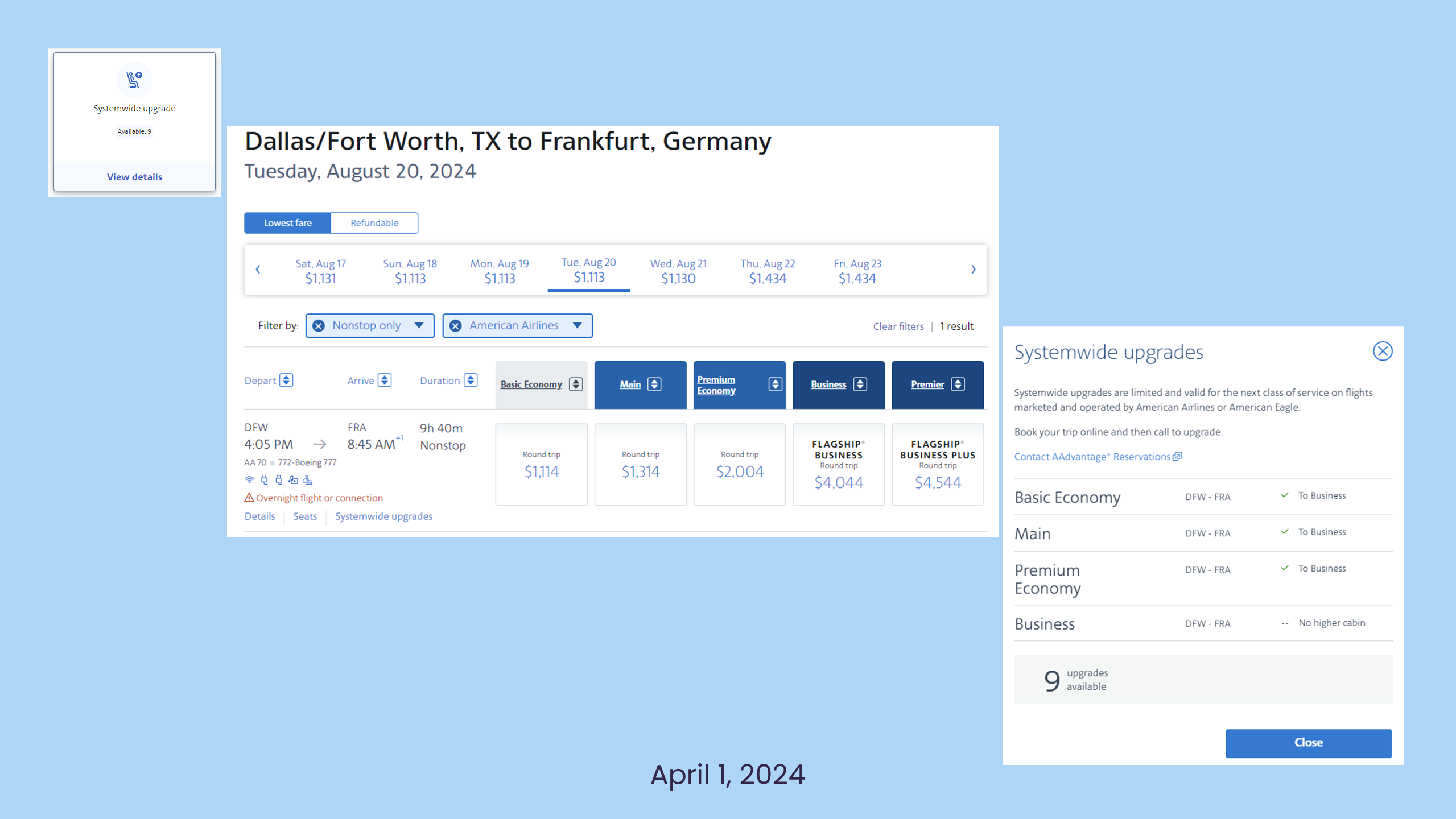Sort the Main cabin column
The height and width of the screenshot is (819, 1456).
coord(654,384)
